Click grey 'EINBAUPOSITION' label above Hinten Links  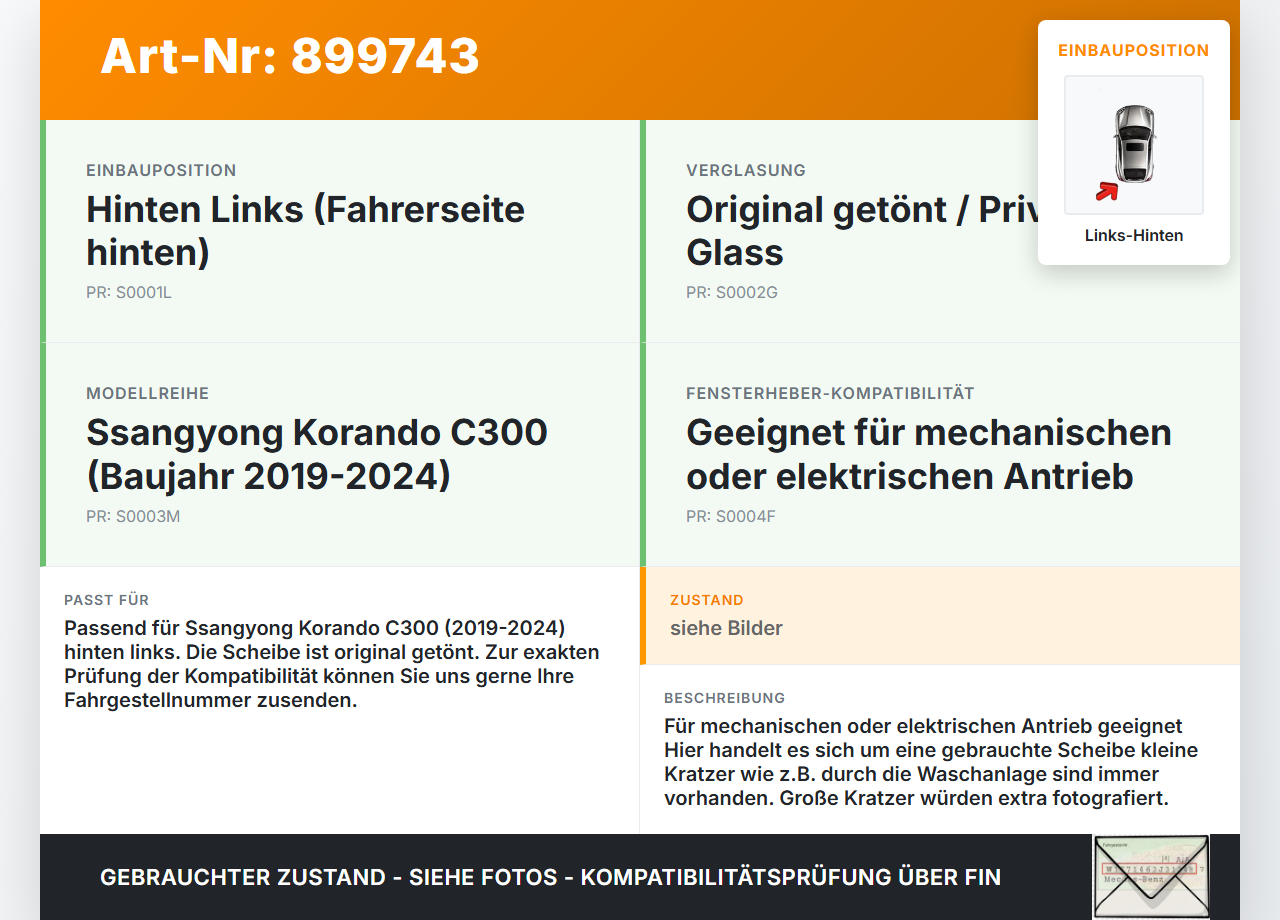161,171
